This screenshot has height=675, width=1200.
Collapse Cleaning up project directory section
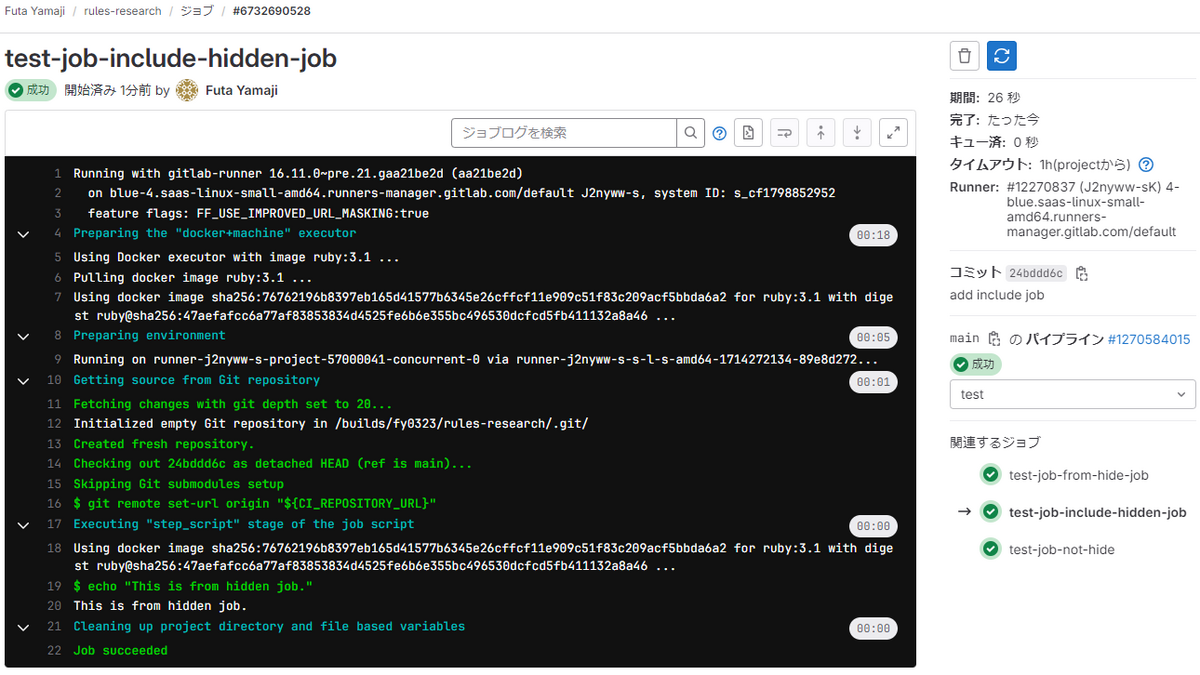pos(22,627)
